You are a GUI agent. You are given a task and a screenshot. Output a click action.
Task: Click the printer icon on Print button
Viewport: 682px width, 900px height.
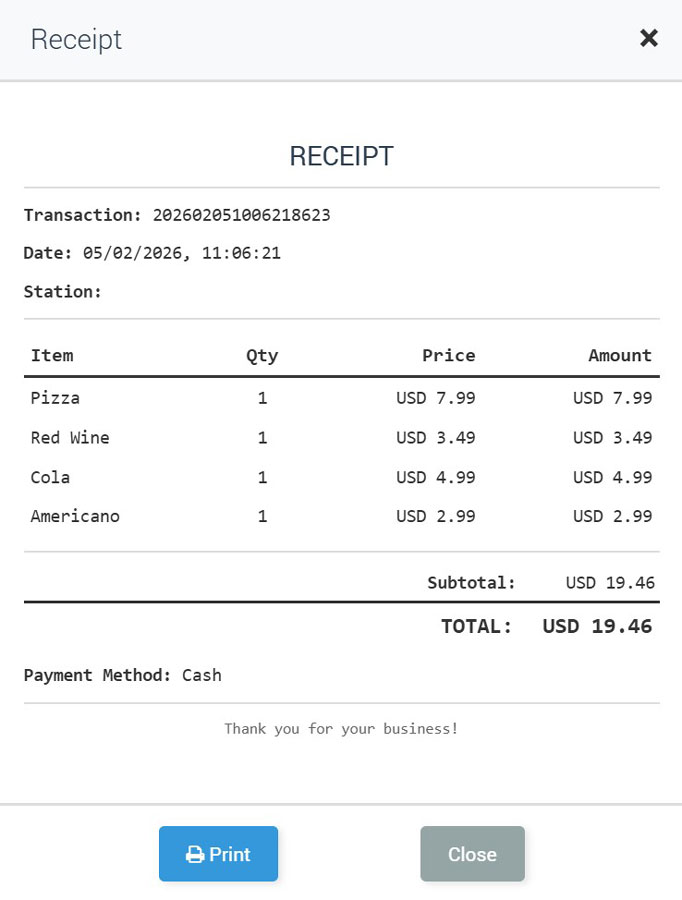click(x=195, y=855)
